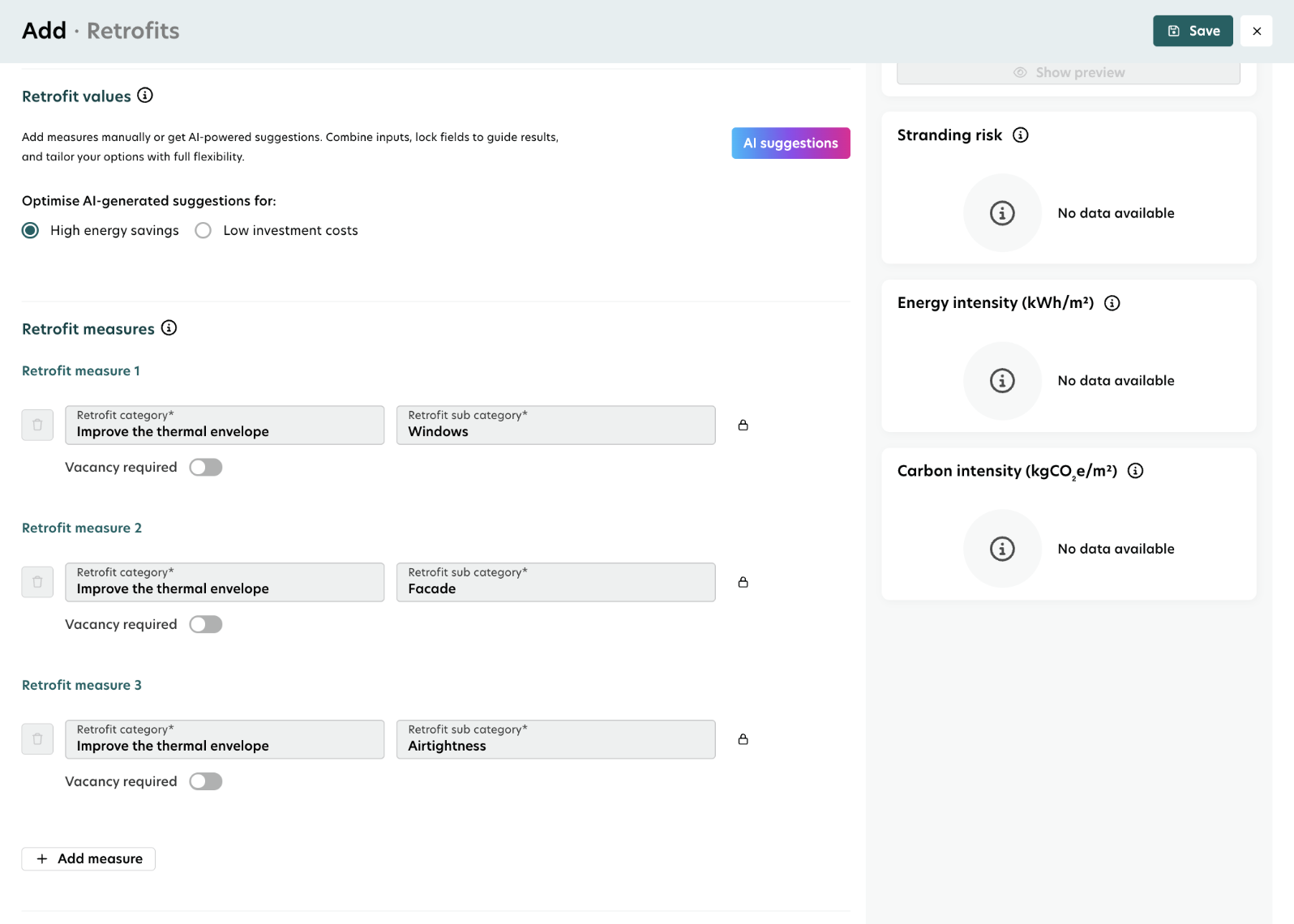Lock the Airtightness measure fields
1294x924 pixels.
click(743, 739)
